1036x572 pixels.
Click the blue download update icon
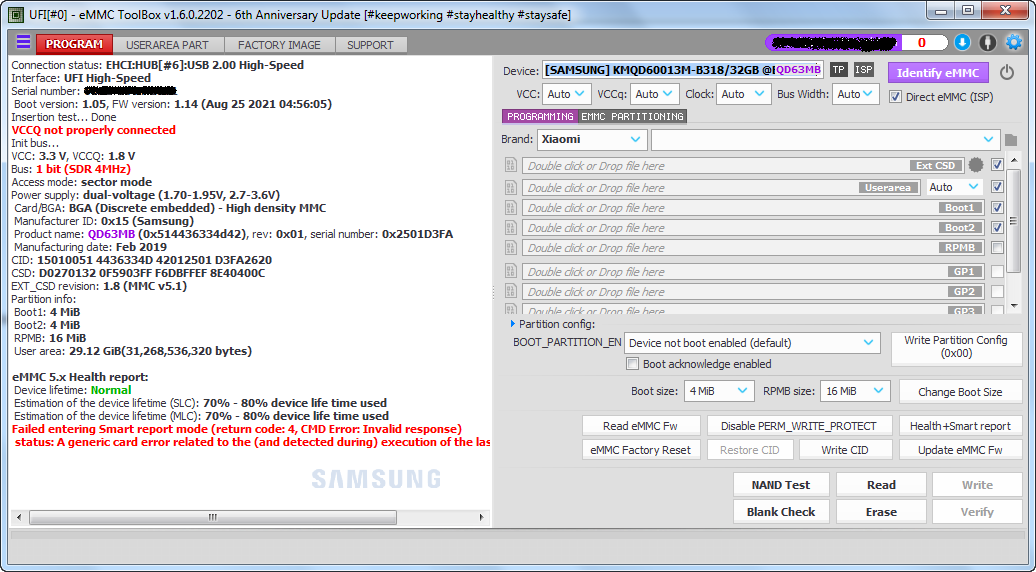[x=962, y=43]
